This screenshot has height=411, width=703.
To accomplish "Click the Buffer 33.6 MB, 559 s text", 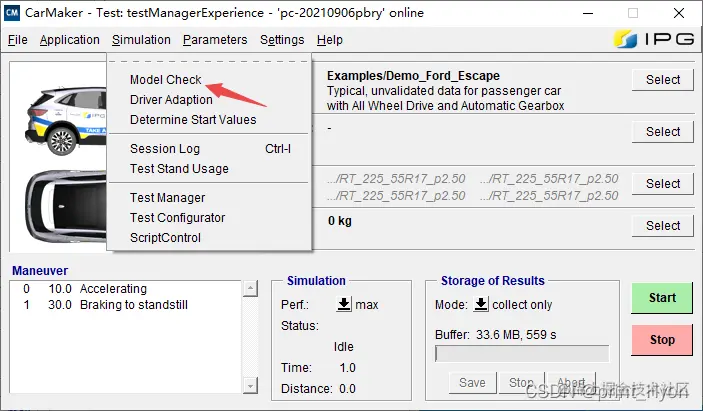I will tap(495, 335).
